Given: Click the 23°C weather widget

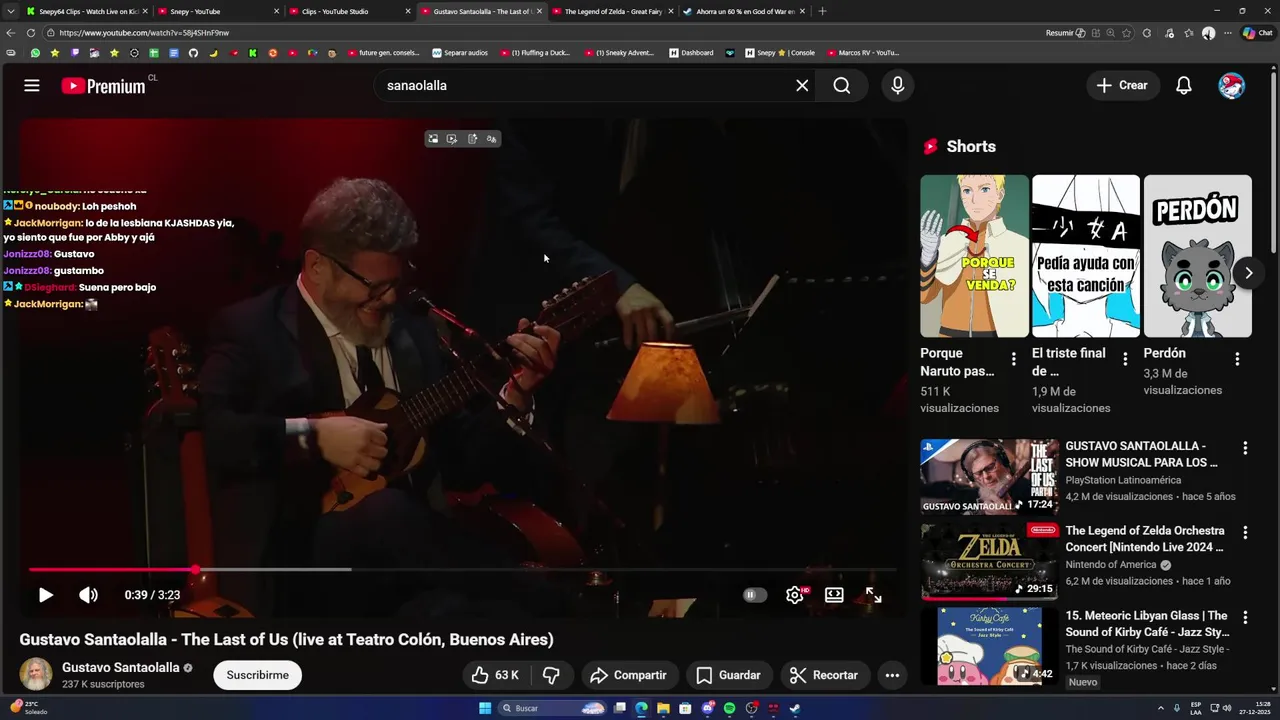Looking at the screenshot, I should point(28,708).
